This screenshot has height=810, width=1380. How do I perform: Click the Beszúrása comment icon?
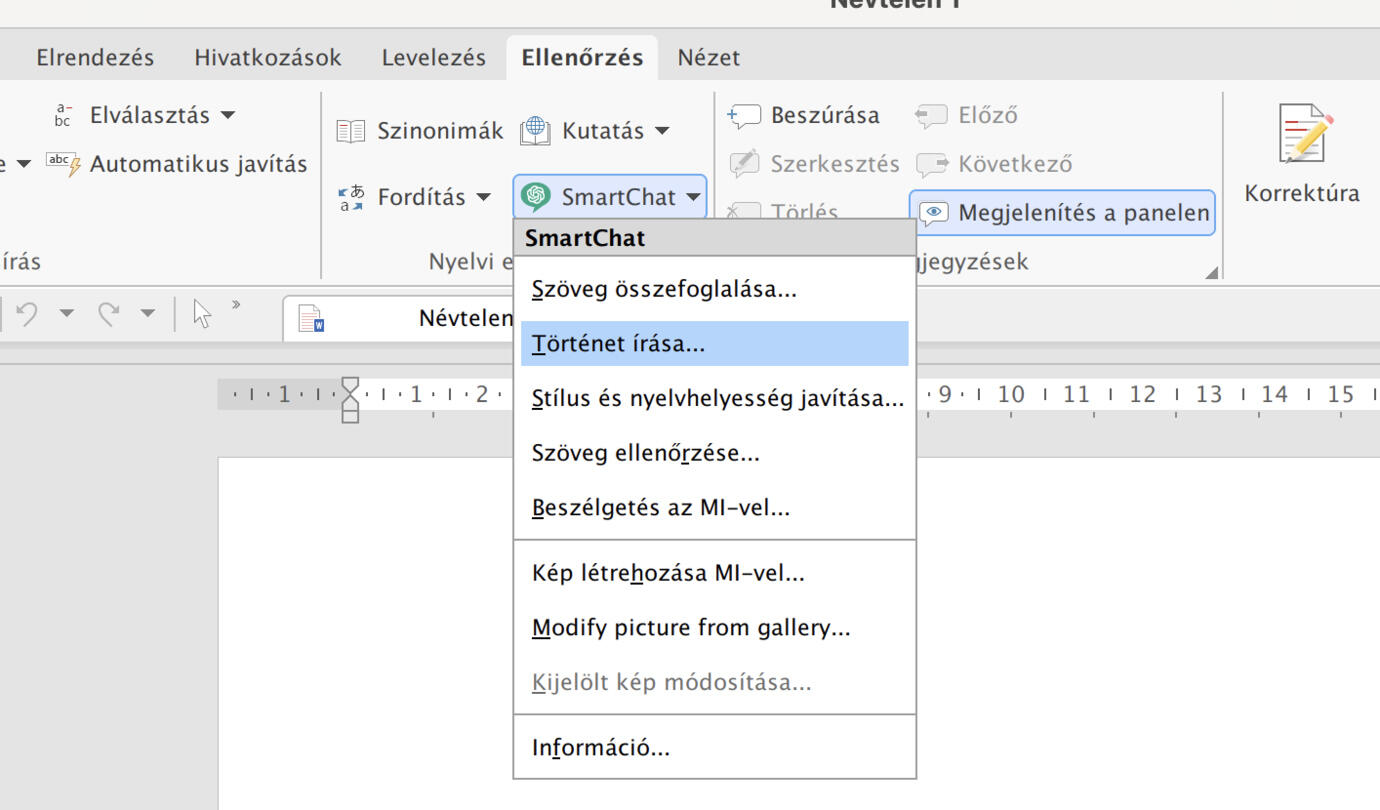(744, 116)
